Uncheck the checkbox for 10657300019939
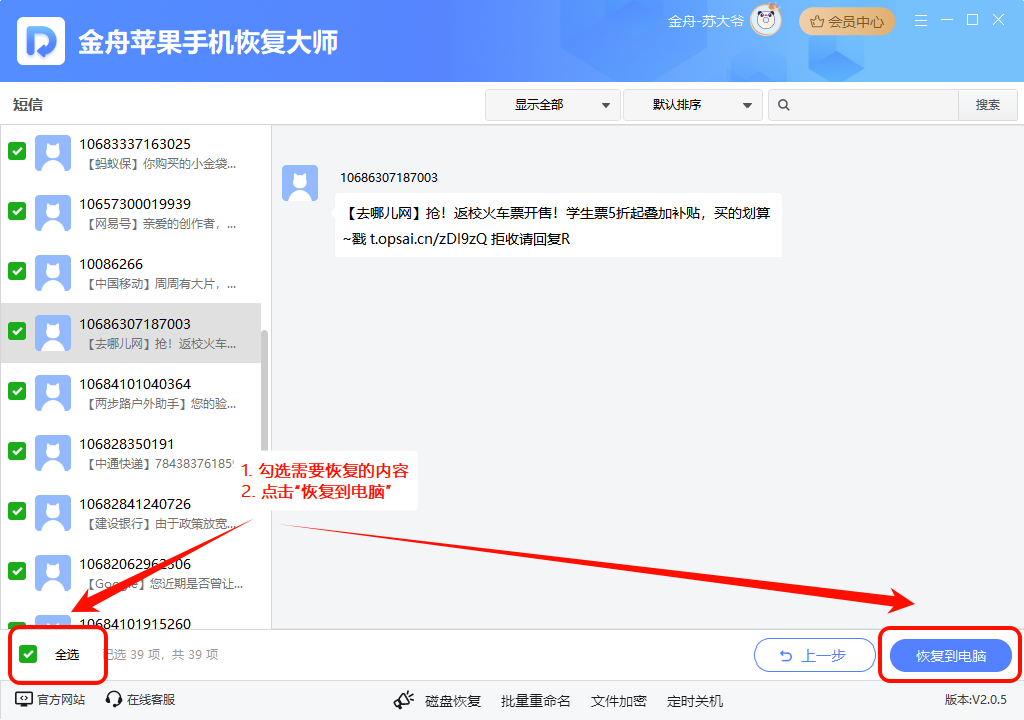This screenshot has width=1024, height=720. tap(17, 211)
